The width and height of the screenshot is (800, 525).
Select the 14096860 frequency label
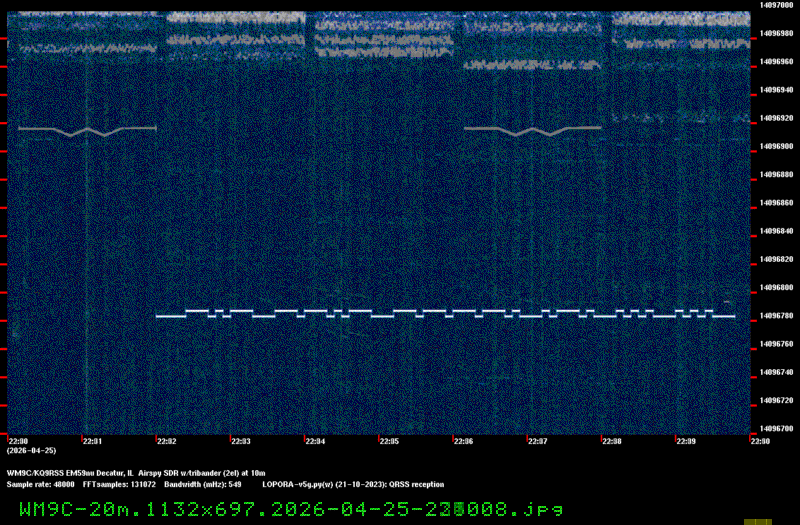(x=776, y=203)
